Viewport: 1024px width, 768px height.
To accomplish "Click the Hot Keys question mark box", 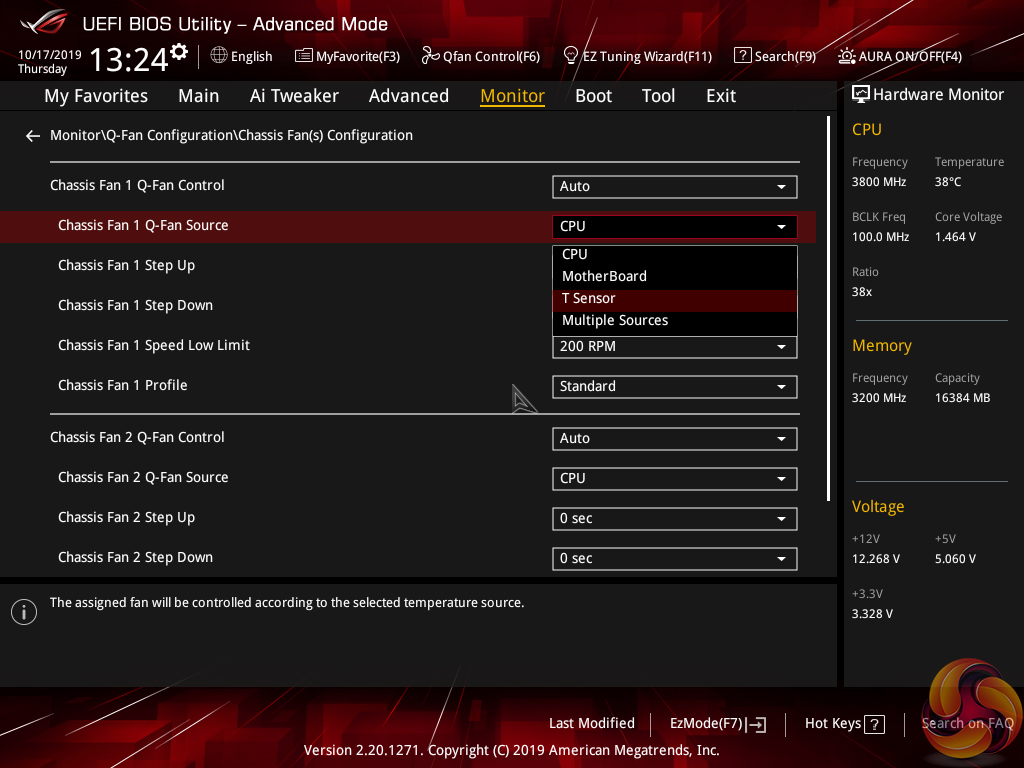I will [x=874, y=724].
